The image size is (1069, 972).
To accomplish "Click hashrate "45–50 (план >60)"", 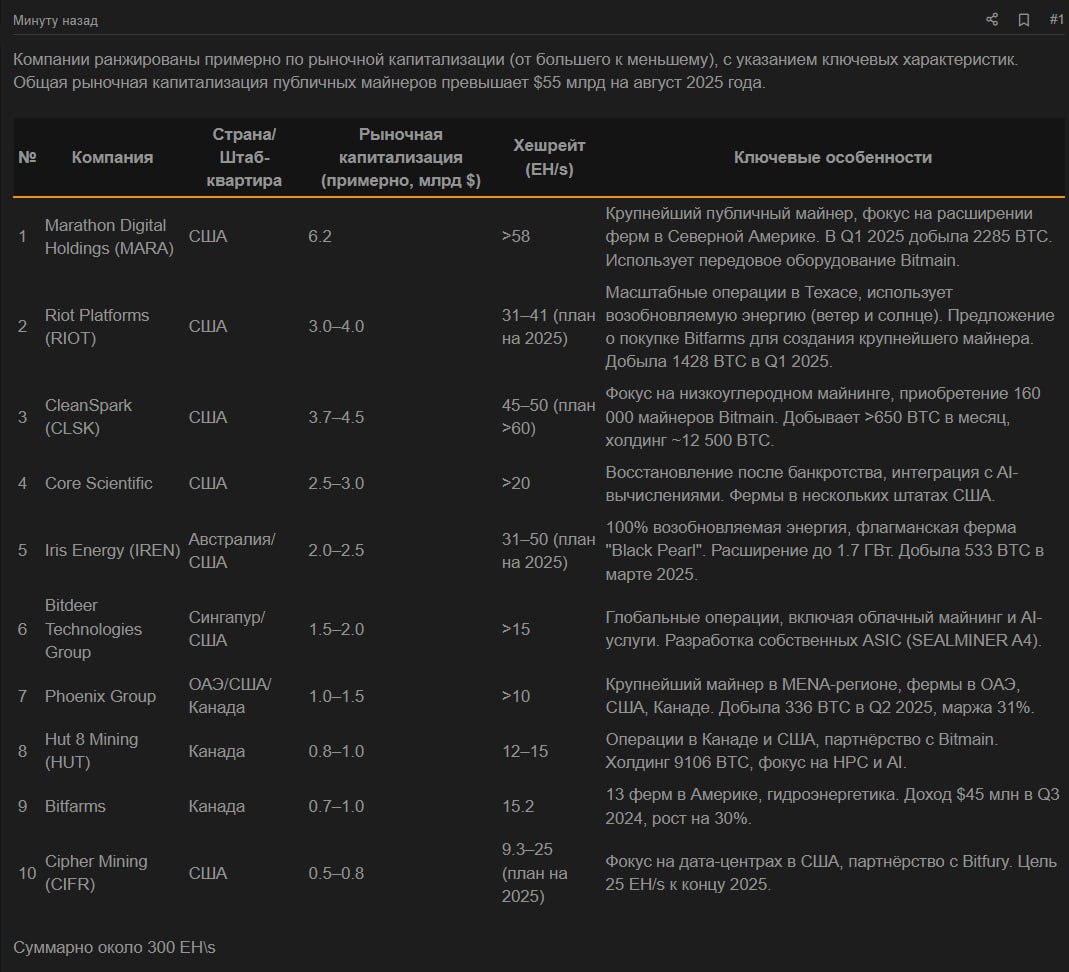I will (x=548, y=416).
